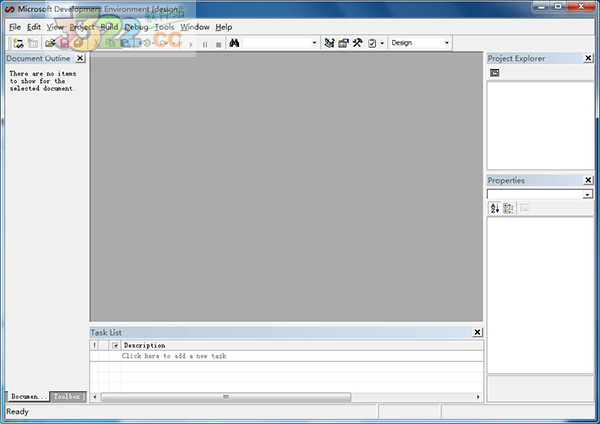The height and width of the screenshot is (424, 600).
Task: Open the Project menu
Action: coord(82,27)
